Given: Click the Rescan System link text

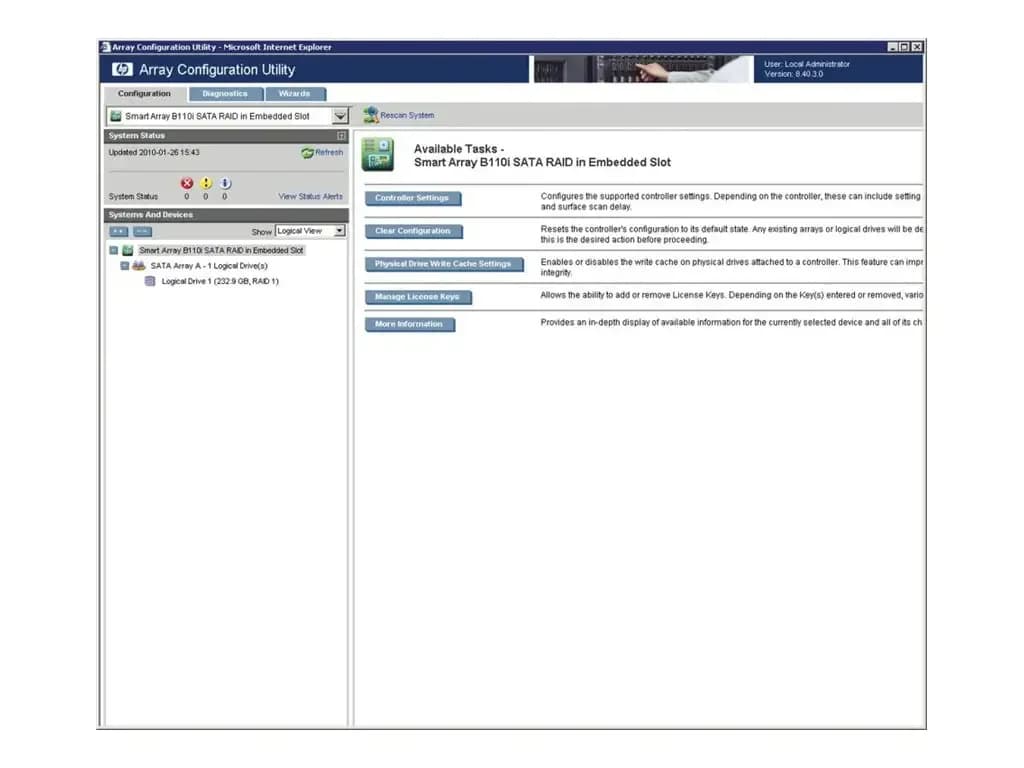Looking at the screenshot, I should point(408,116).
